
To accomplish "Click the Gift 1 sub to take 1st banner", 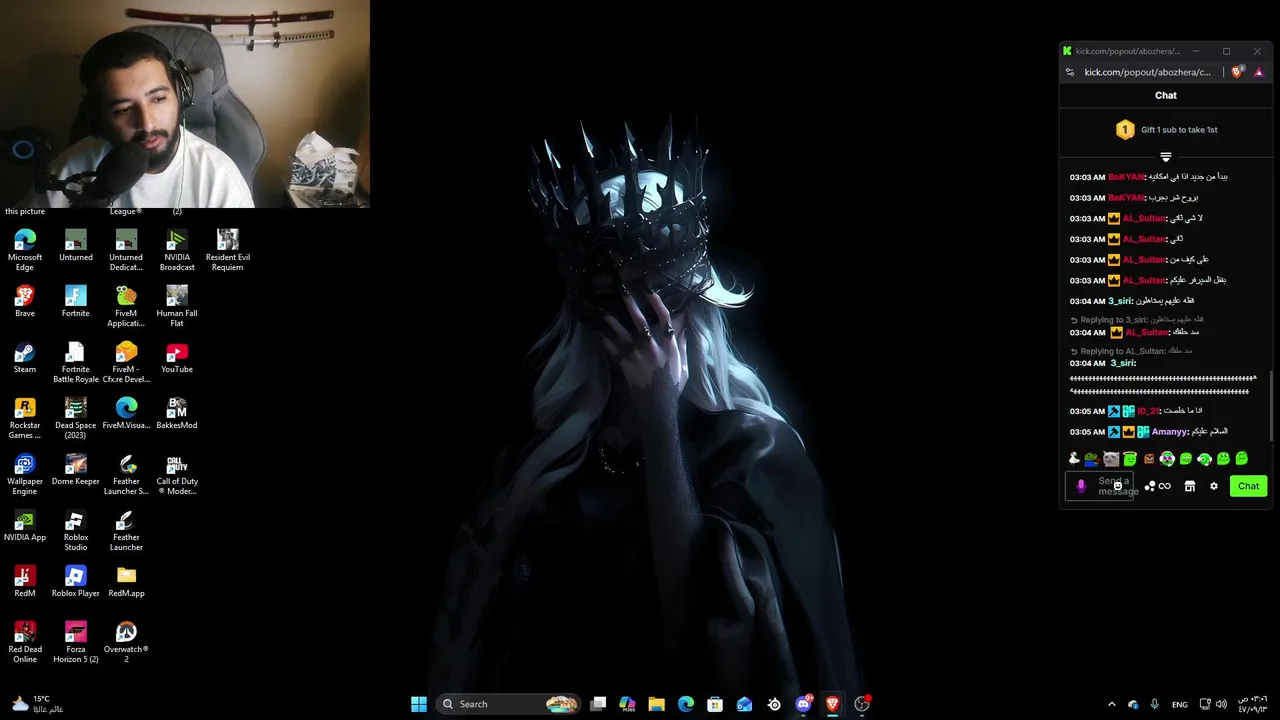I will pyautogui.click(x=1166, y=130).
